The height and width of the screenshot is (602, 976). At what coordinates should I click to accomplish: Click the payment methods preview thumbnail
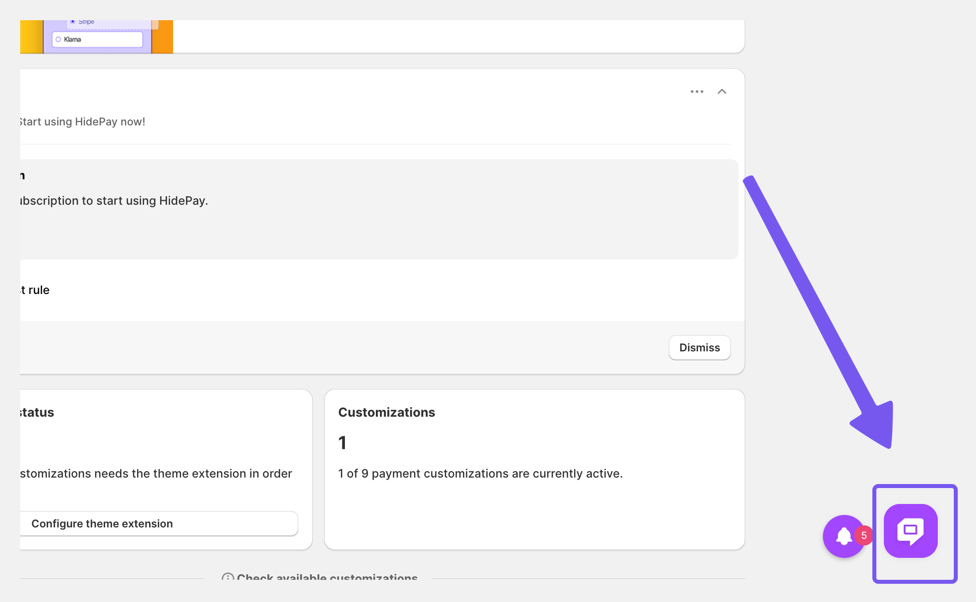click(96, 37)
